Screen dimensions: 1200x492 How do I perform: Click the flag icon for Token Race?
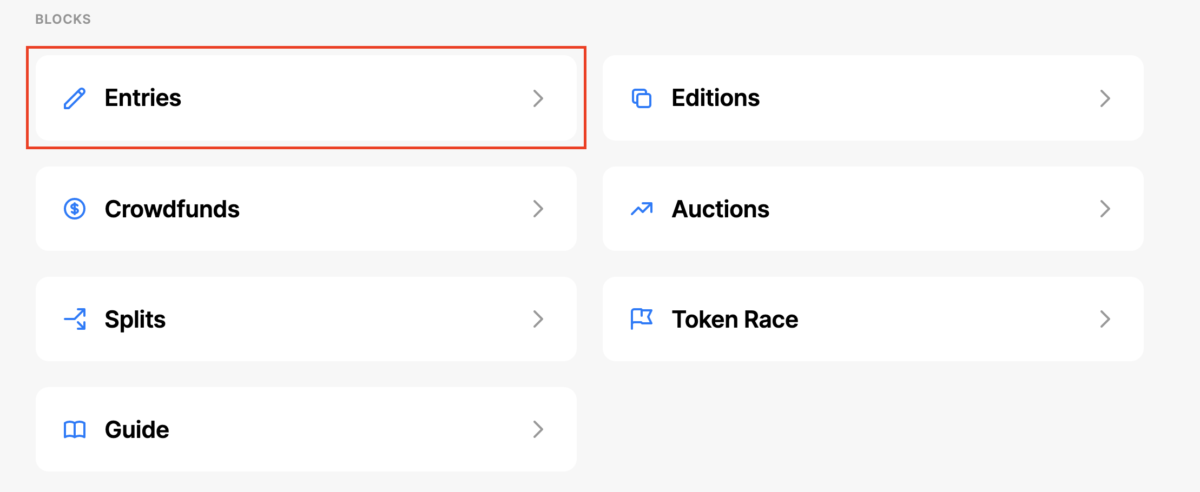(x=642, y=320)
